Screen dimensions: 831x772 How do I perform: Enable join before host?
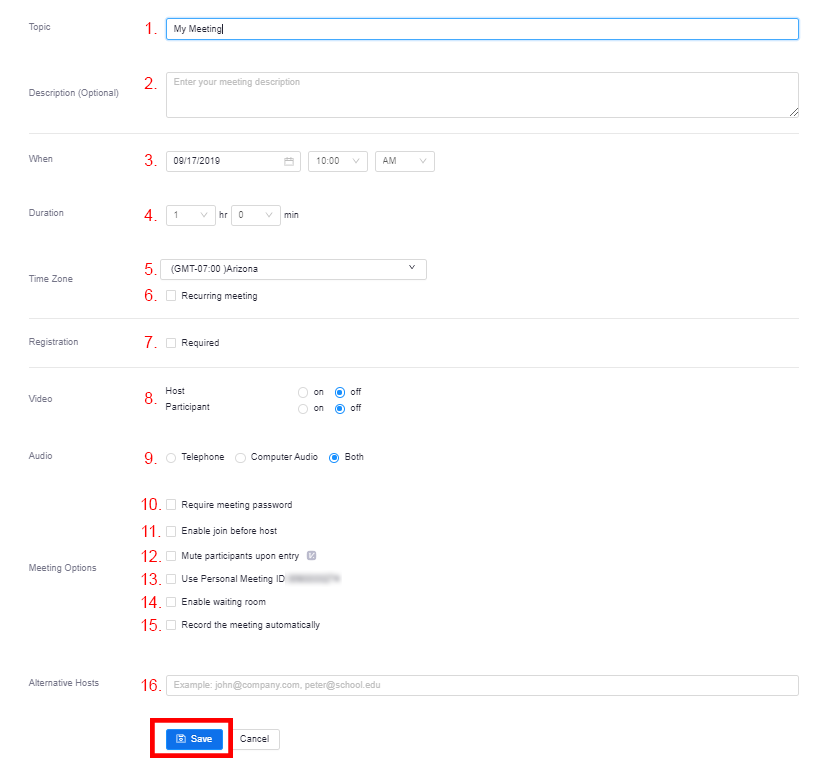click(171, 531)
